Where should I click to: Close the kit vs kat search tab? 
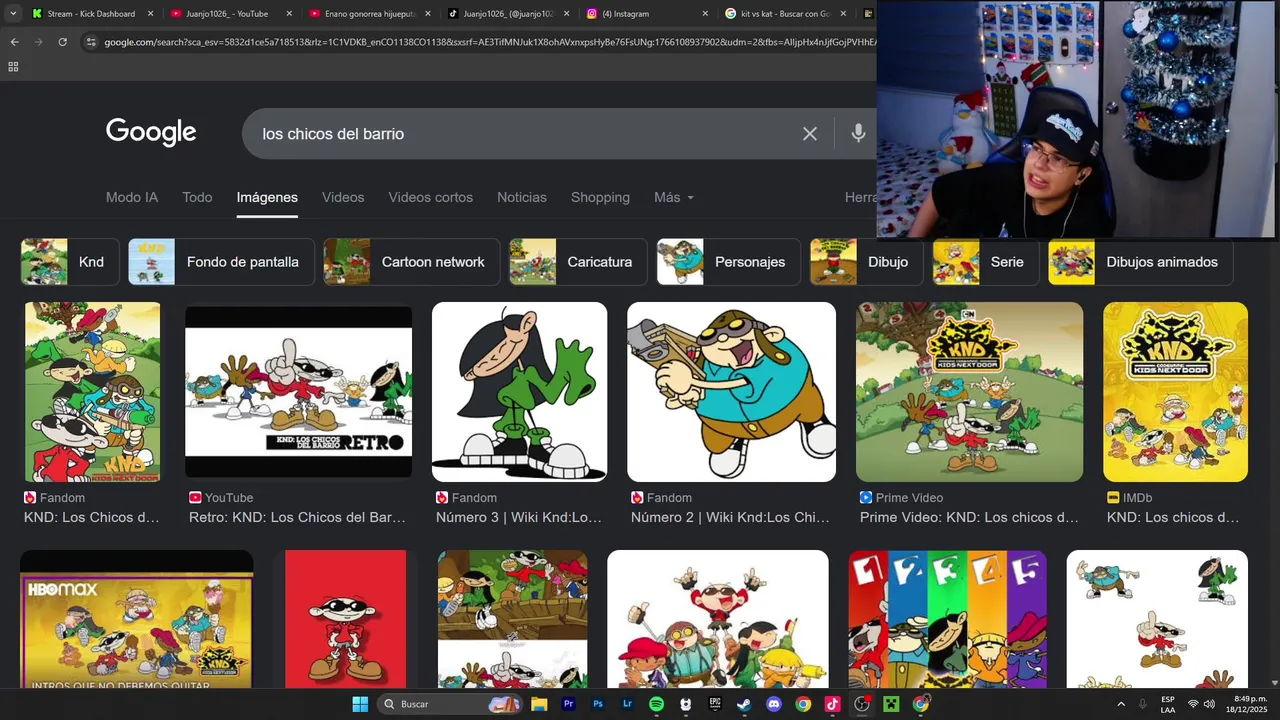pos(843,14)
